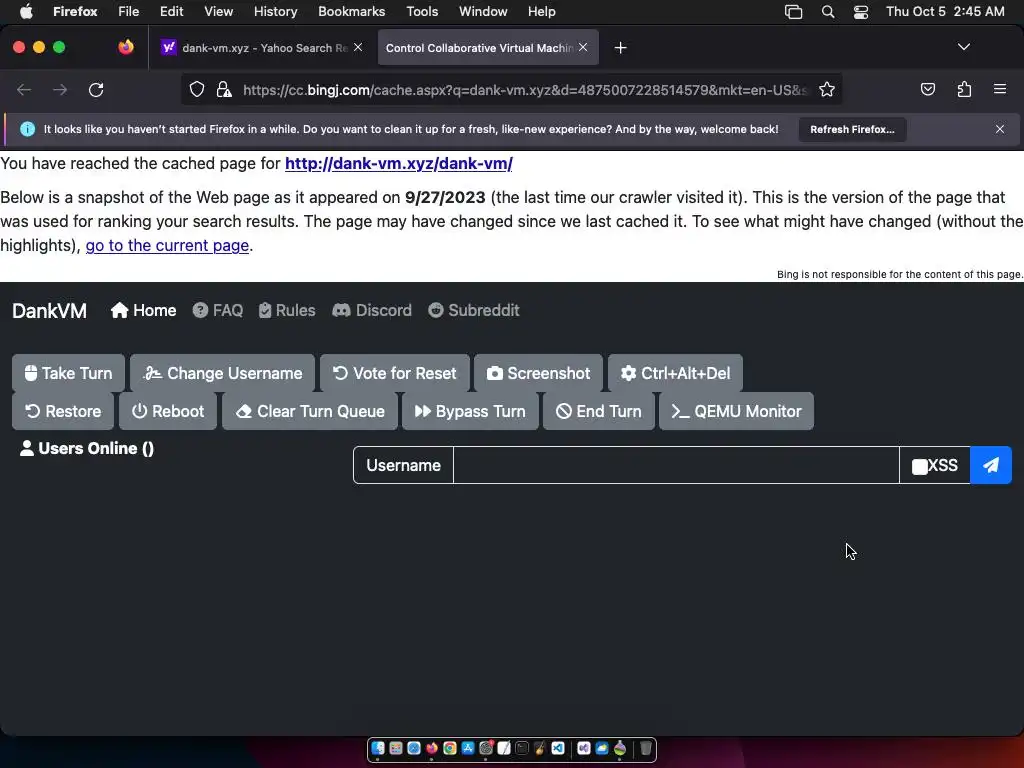Take a VM Screenshot
Viewport: 1024px width, 768px height.
pyautogui.click(x=538, y=373)
